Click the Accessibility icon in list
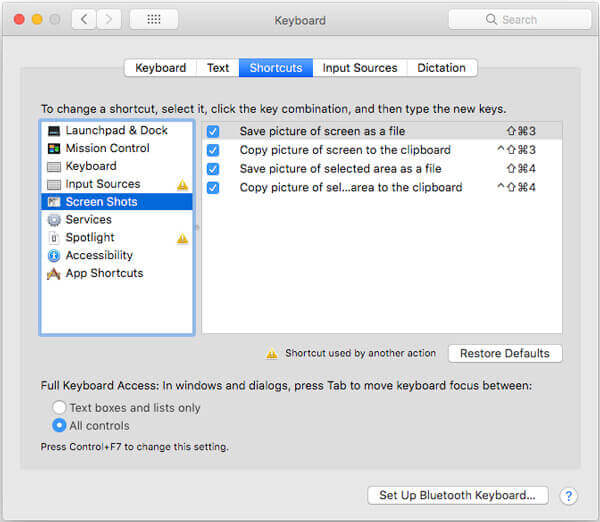Screen dimensions: 600x522 click(54, 256)
